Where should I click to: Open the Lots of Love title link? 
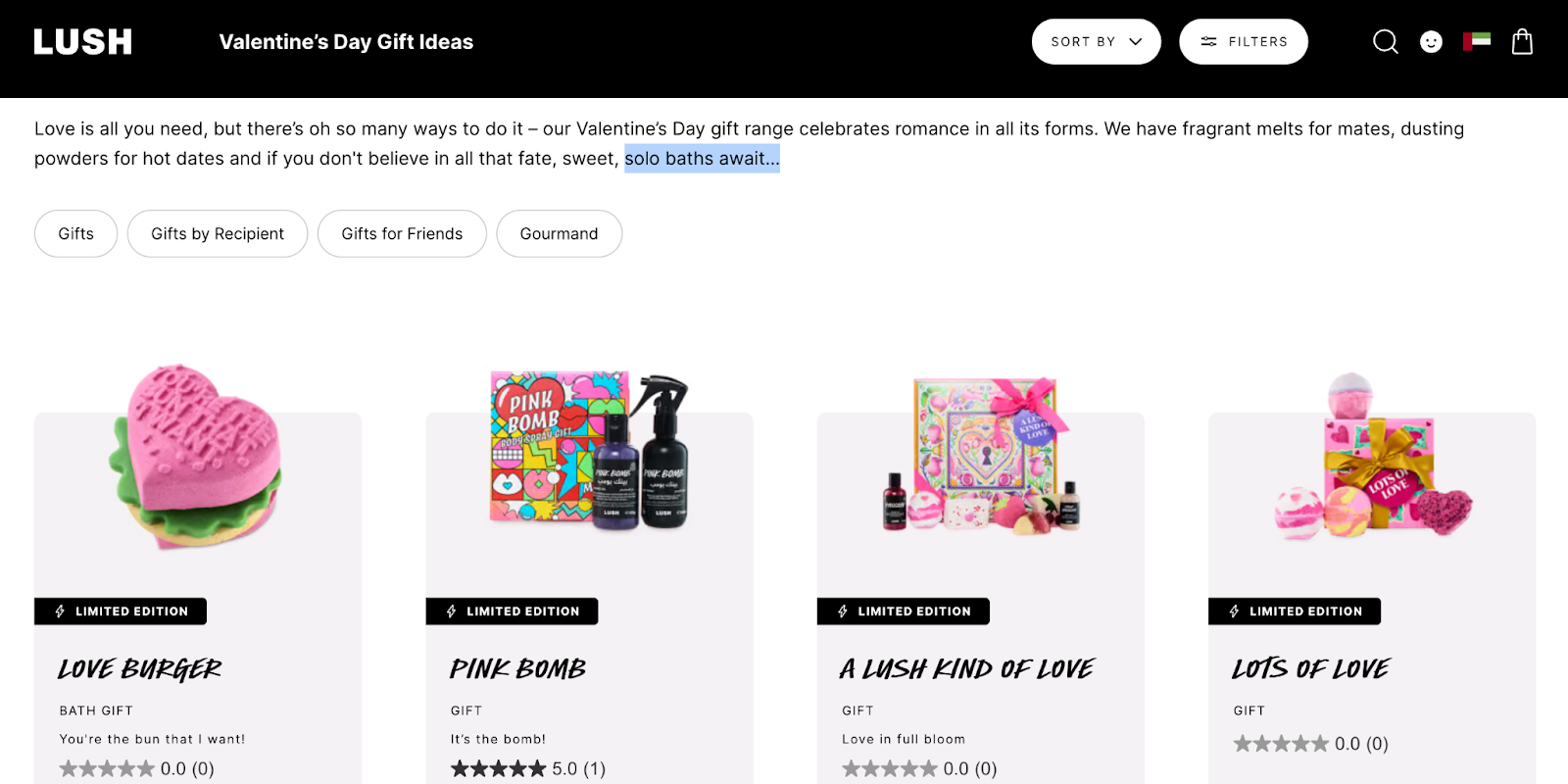(x=1310, y=669)
